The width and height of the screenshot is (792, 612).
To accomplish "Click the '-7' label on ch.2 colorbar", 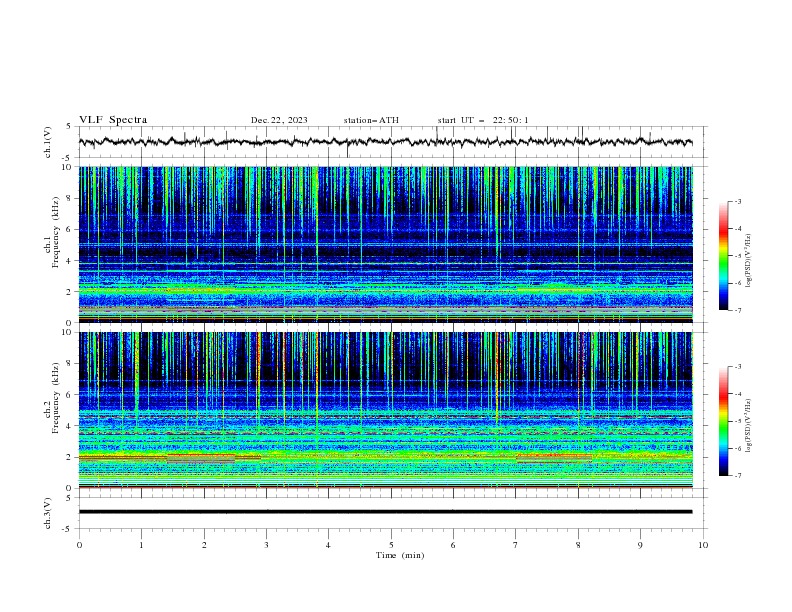I will [x=737, y=476].
